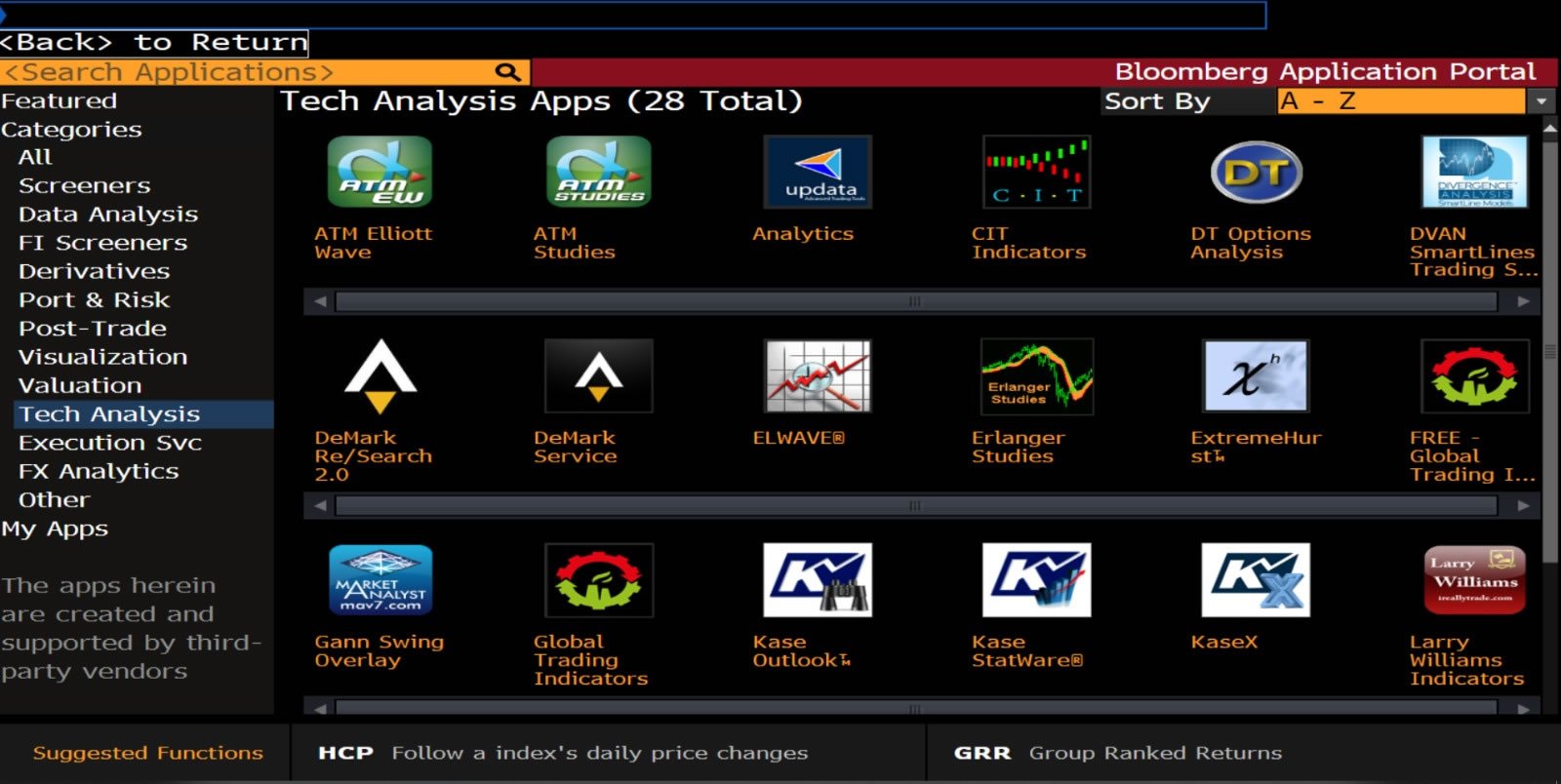Open the Kase Outlook app icon
Viewport: 1561px width, 784px height.
[818, 580]
